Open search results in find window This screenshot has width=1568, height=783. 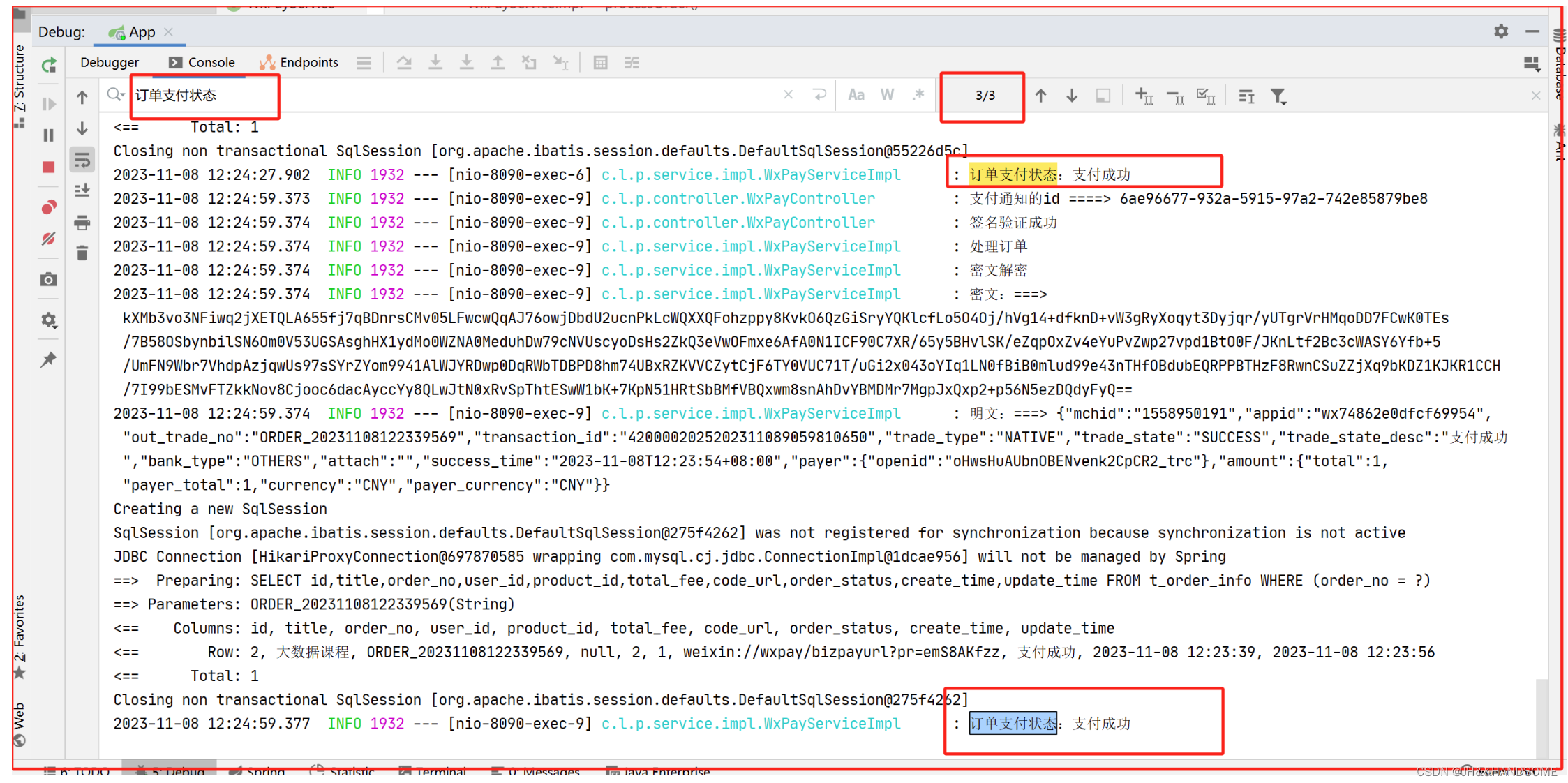click(x=1103, y=96)
